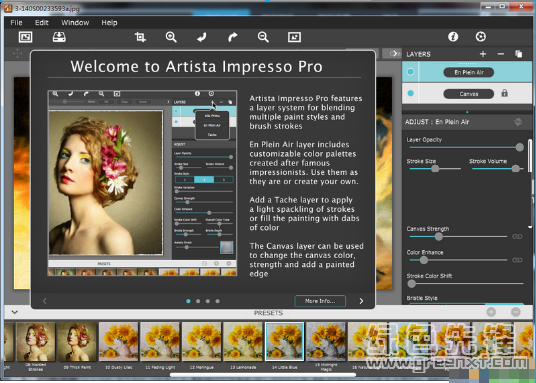This screenshot has height=383, width=536.
Task: Go to fourth welcome page dot
Action: point(217,301)
